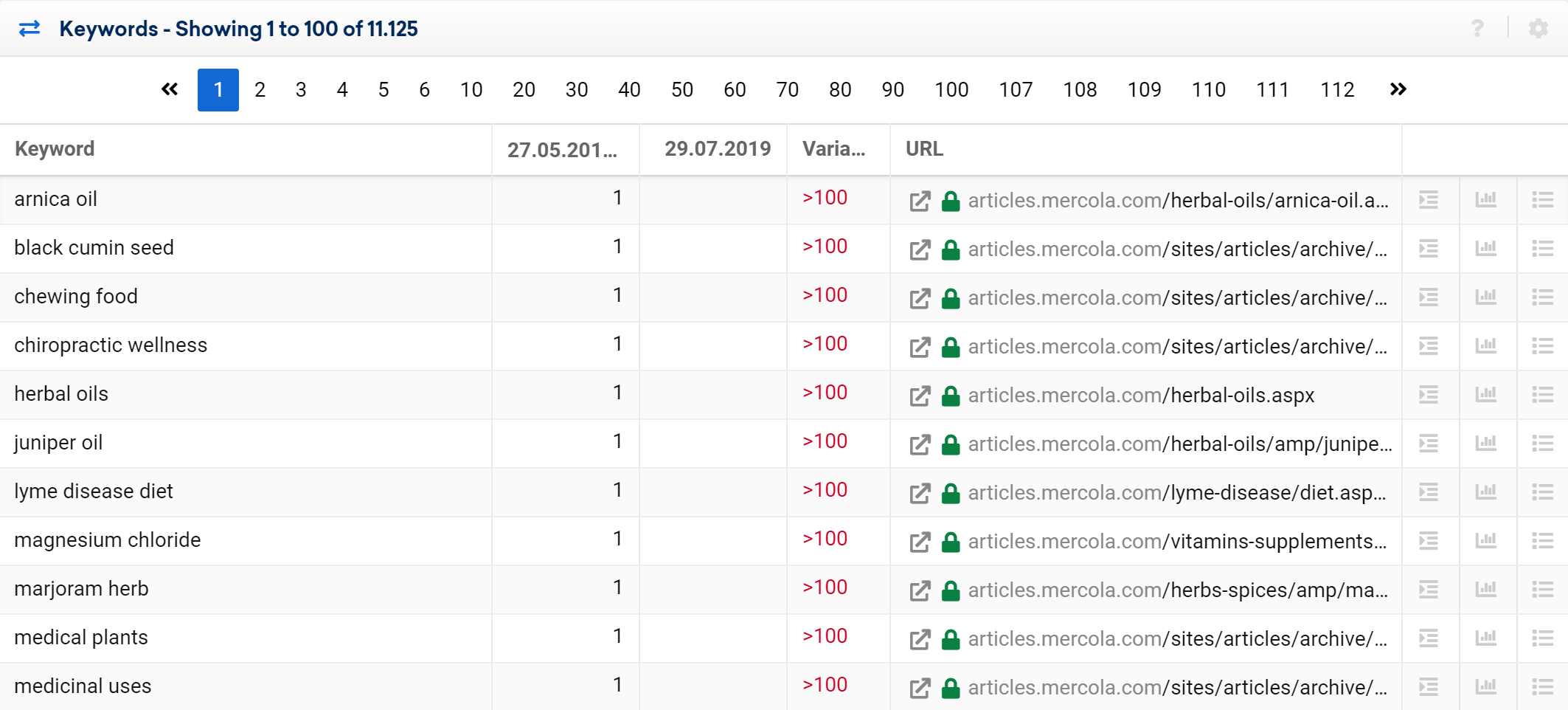Jump to page 112

(1336, 90)
